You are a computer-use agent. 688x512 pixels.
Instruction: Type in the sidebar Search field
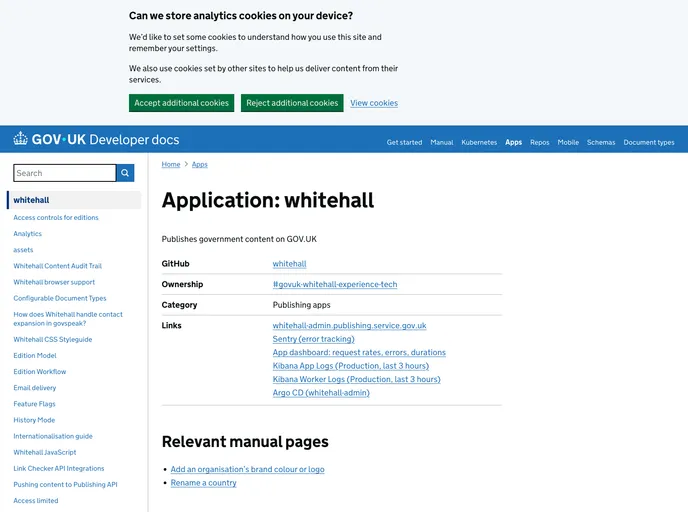[x=64, y=173]
